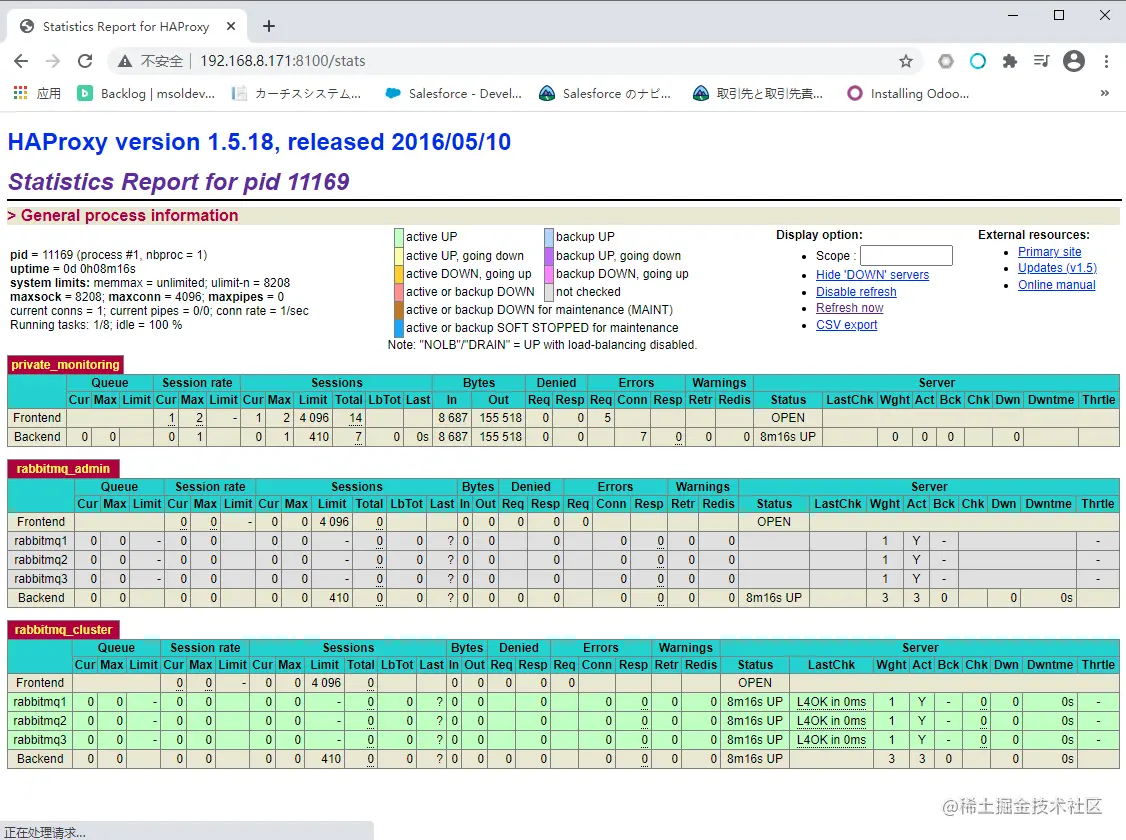
Task: Click the CSV export link
Action: 846,325
